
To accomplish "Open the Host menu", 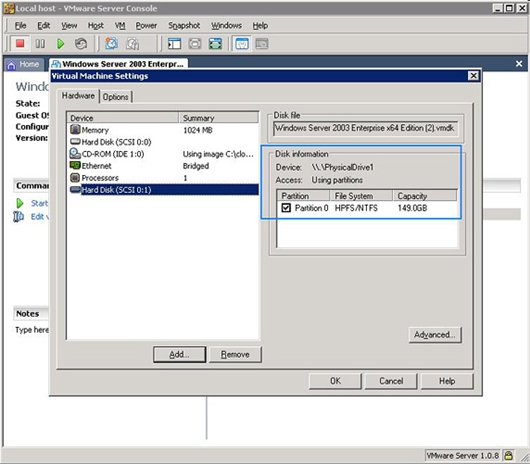I will [x=96, y=26].
